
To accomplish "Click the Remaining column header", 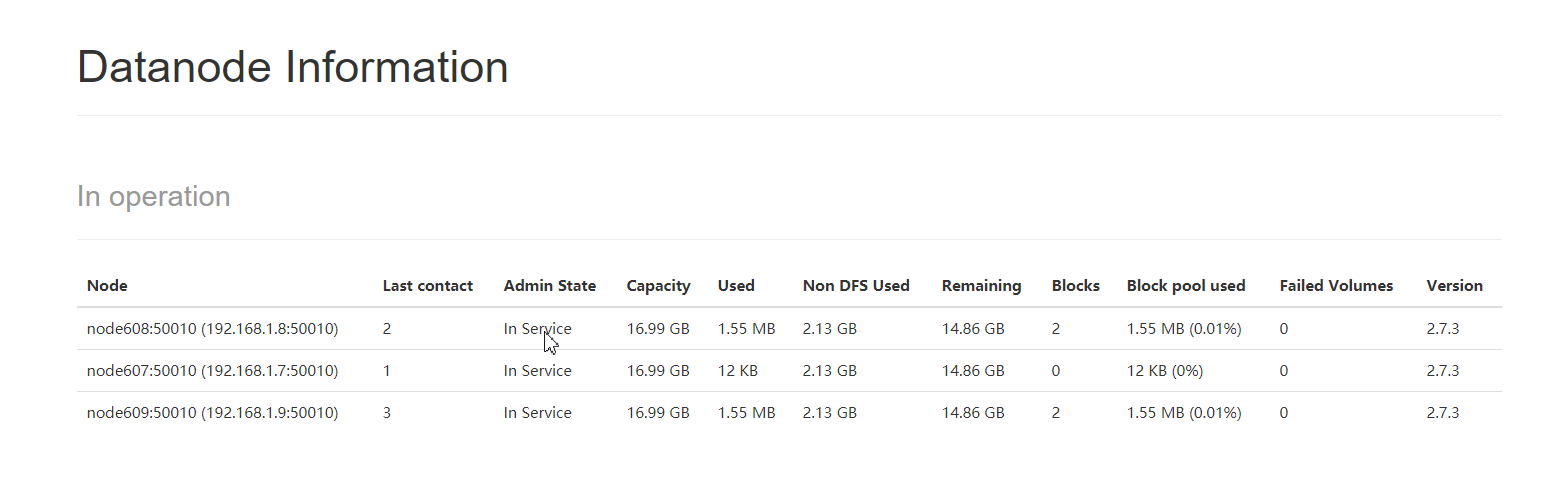I will [981, 286].
